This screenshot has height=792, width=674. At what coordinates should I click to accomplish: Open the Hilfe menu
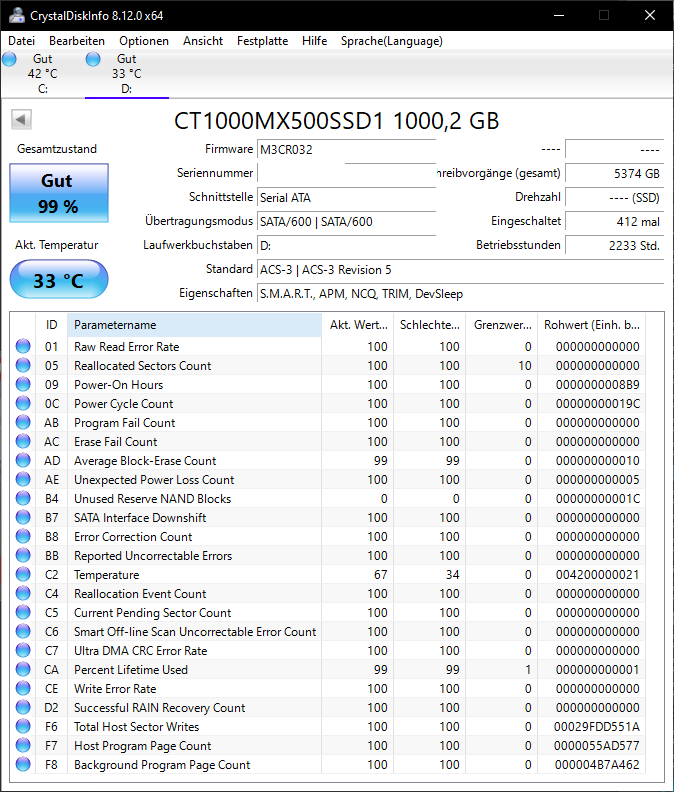pyautogui.click(x=314, y=41)
